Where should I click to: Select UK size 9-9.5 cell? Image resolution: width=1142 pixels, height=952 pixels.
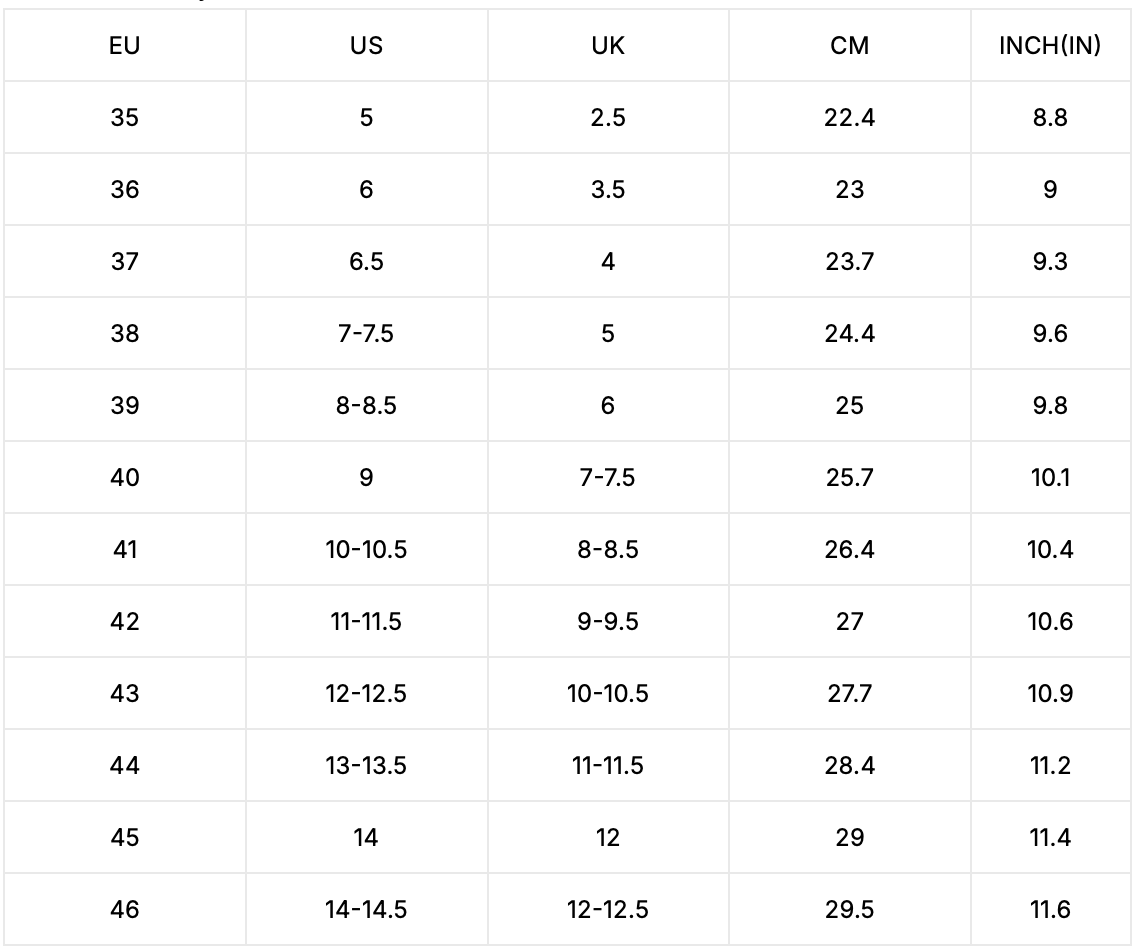608,621
